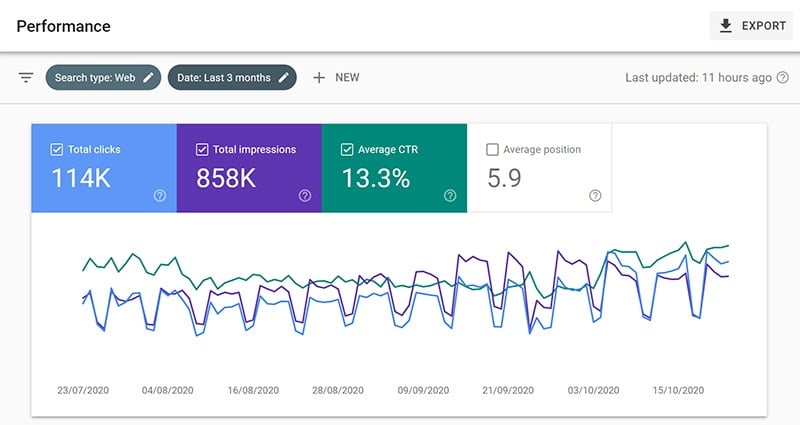Screen dimensions: 800x425
Task: Click the 21/09/2020 axis date
Action: (x=508, y=390)
